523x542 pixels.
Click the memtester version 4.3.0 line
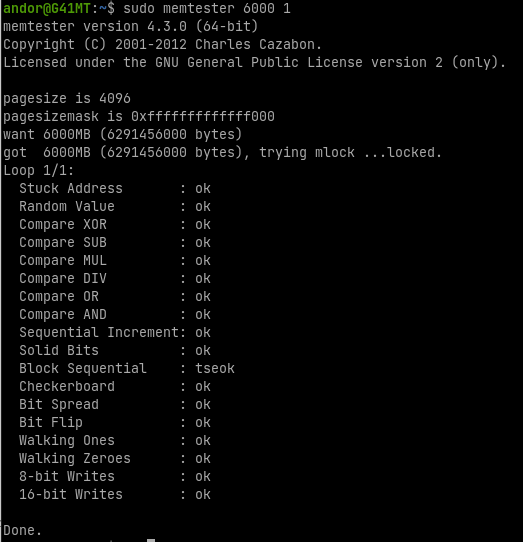coord(131,27)
